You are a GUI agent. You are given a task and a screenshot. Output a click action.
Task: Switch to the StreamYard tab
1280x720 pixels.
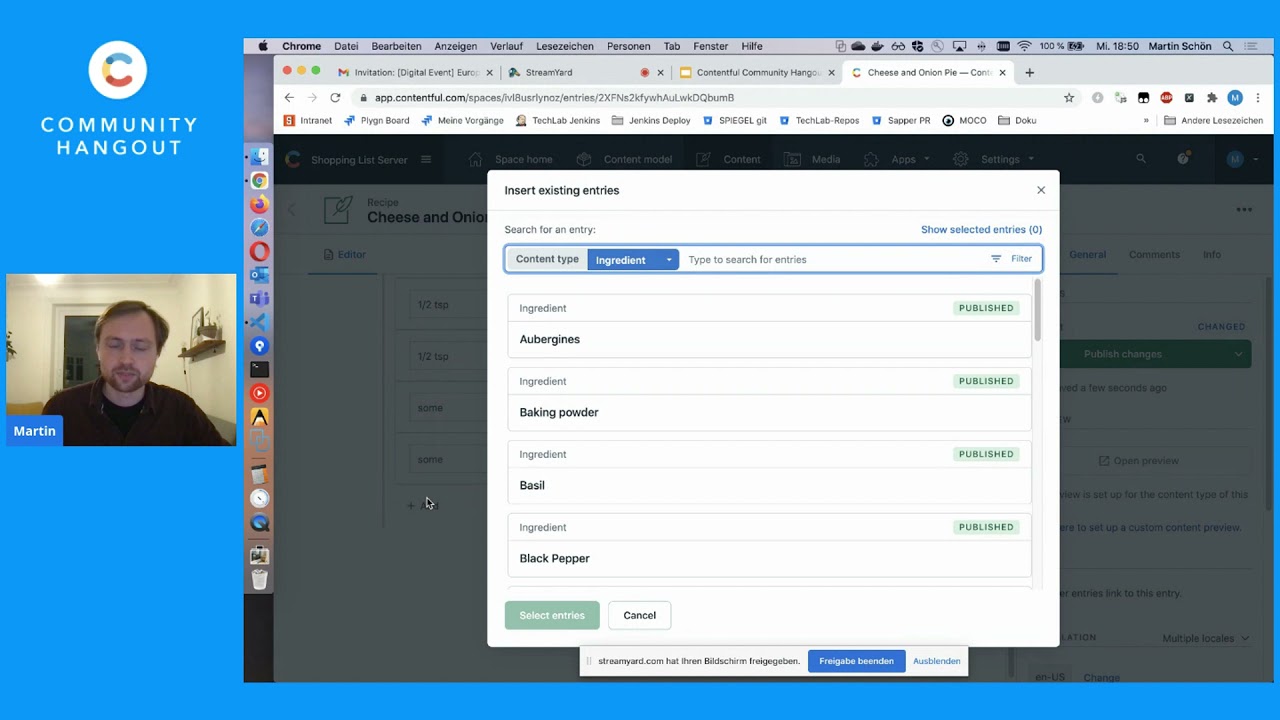[585, 73]
